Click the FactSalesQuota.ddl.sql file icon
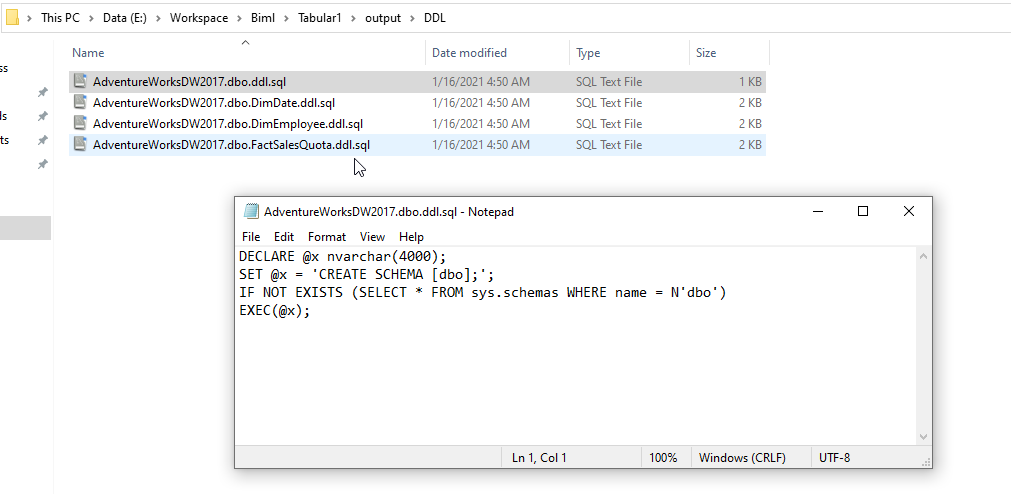This screenshot has height=494, width=1011. tap(80, 145)
